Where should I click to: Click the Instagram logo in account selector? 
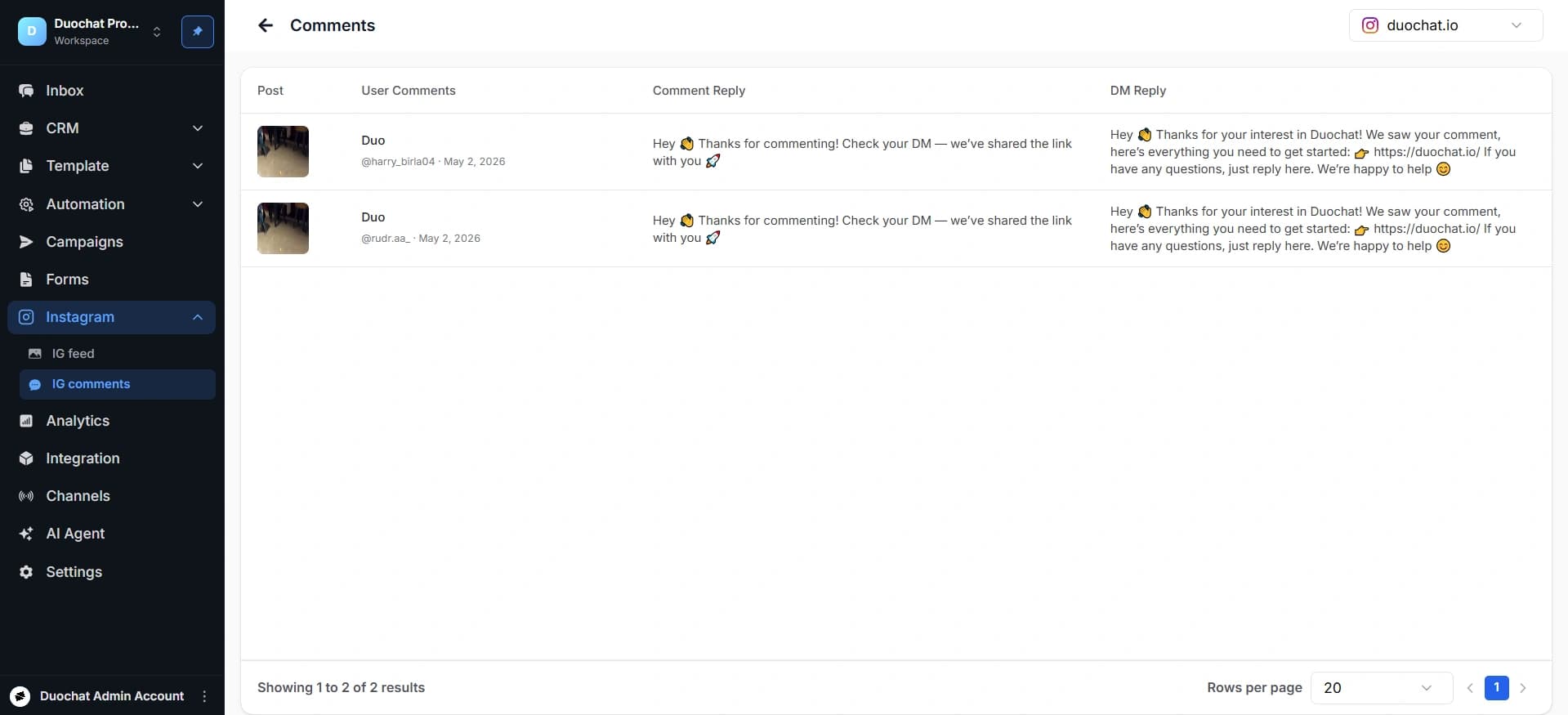pyautogui.click(x=1370, y=25)
